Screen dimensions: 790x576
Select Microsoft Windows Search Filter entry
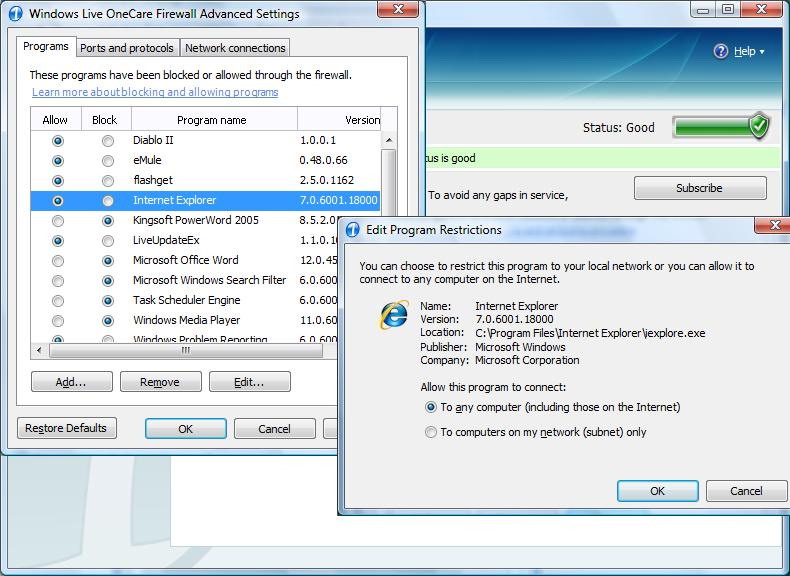click(x=209, y=280)
